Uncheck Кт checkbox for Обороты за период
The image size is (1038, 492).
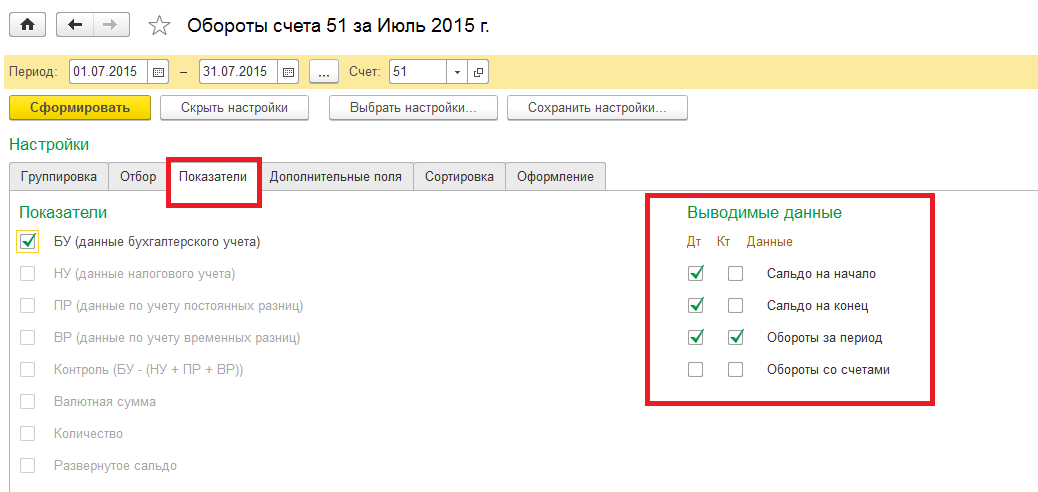[735, 337]
